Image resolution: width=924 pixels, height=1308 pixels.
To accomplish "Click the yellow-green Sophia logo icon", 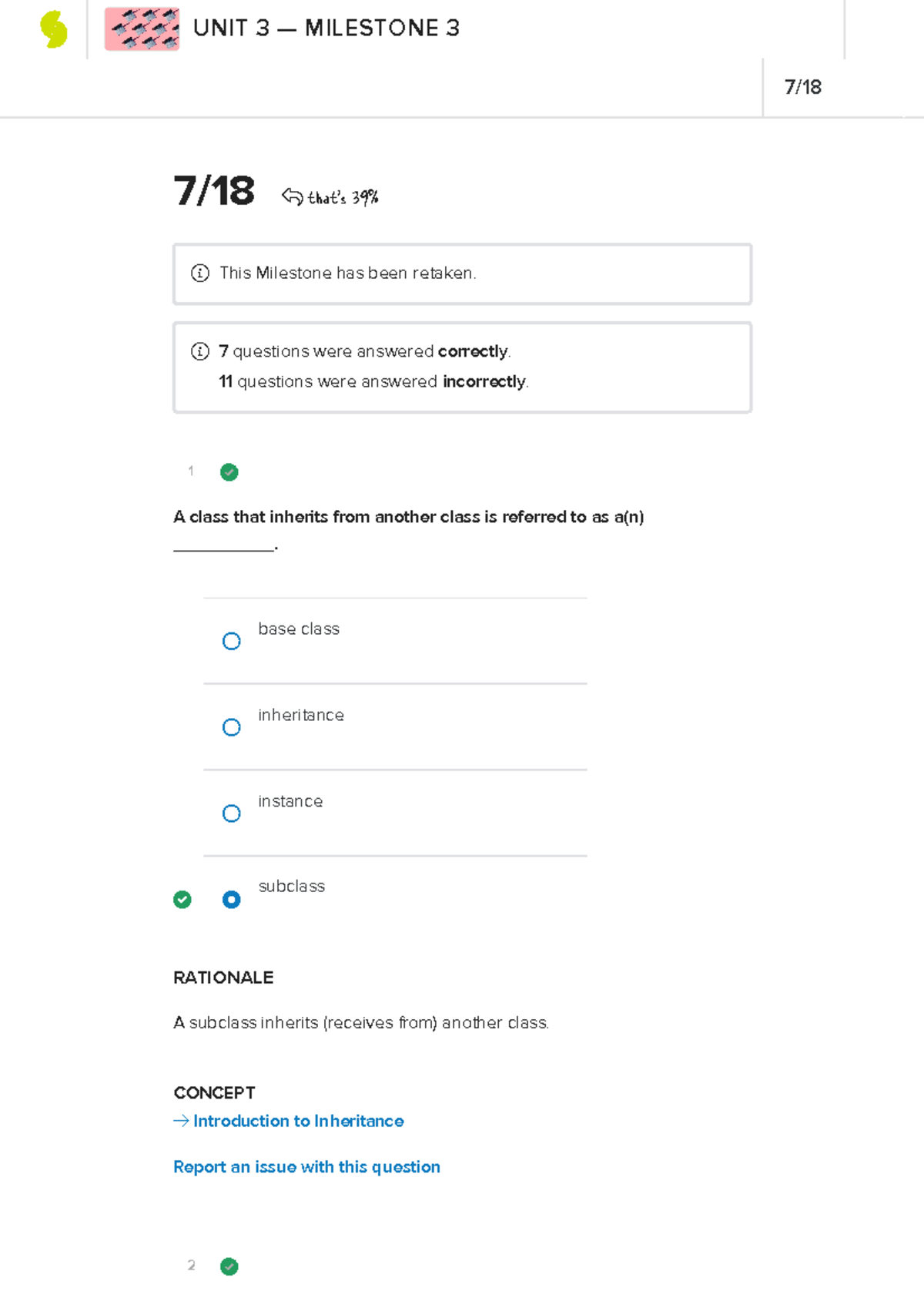I will pyautogui.click(x=54, y=29).
